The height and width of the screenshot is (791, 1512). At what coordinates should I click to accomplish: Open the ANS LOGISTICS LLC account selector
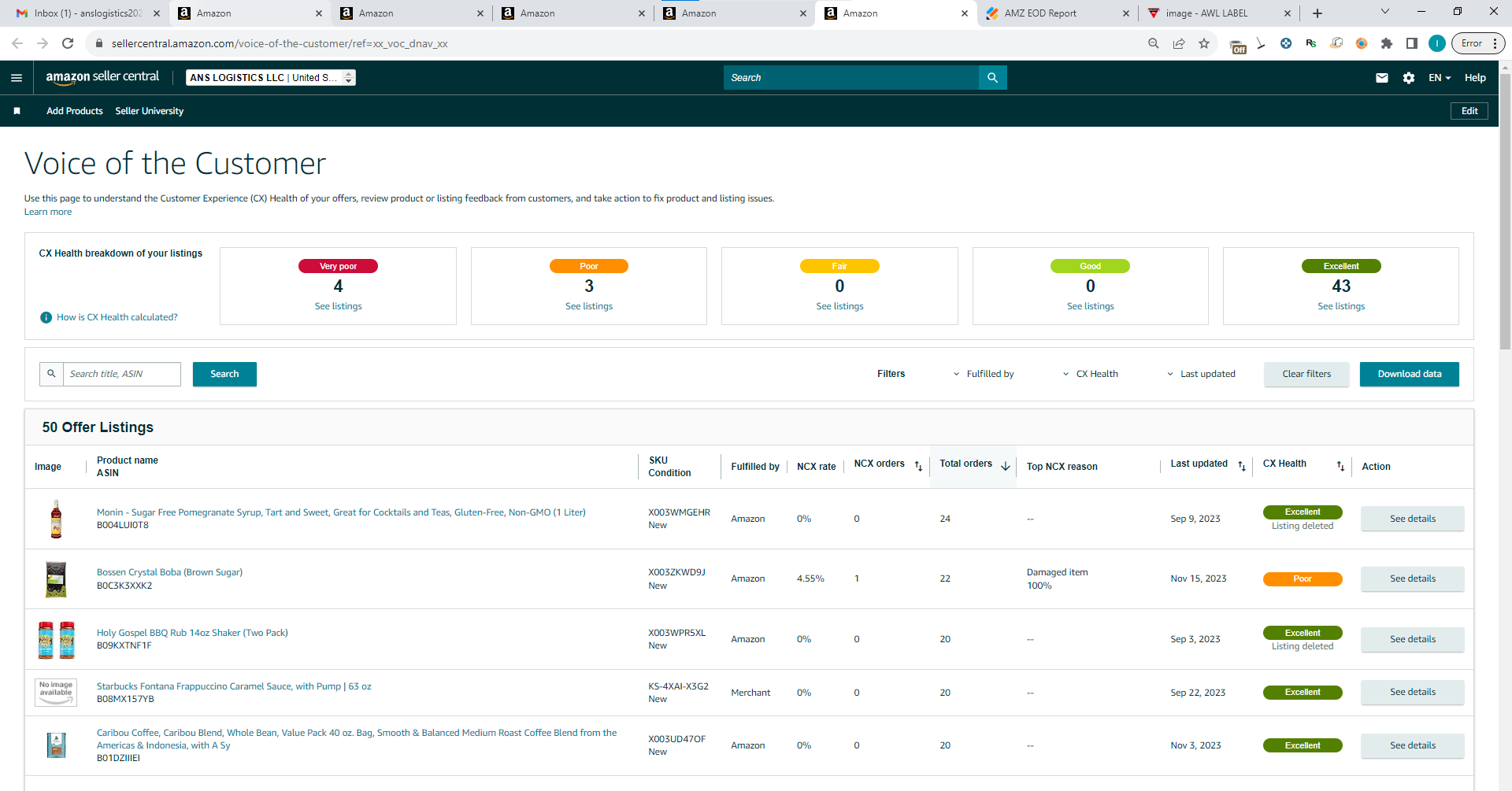pos(271,77)
